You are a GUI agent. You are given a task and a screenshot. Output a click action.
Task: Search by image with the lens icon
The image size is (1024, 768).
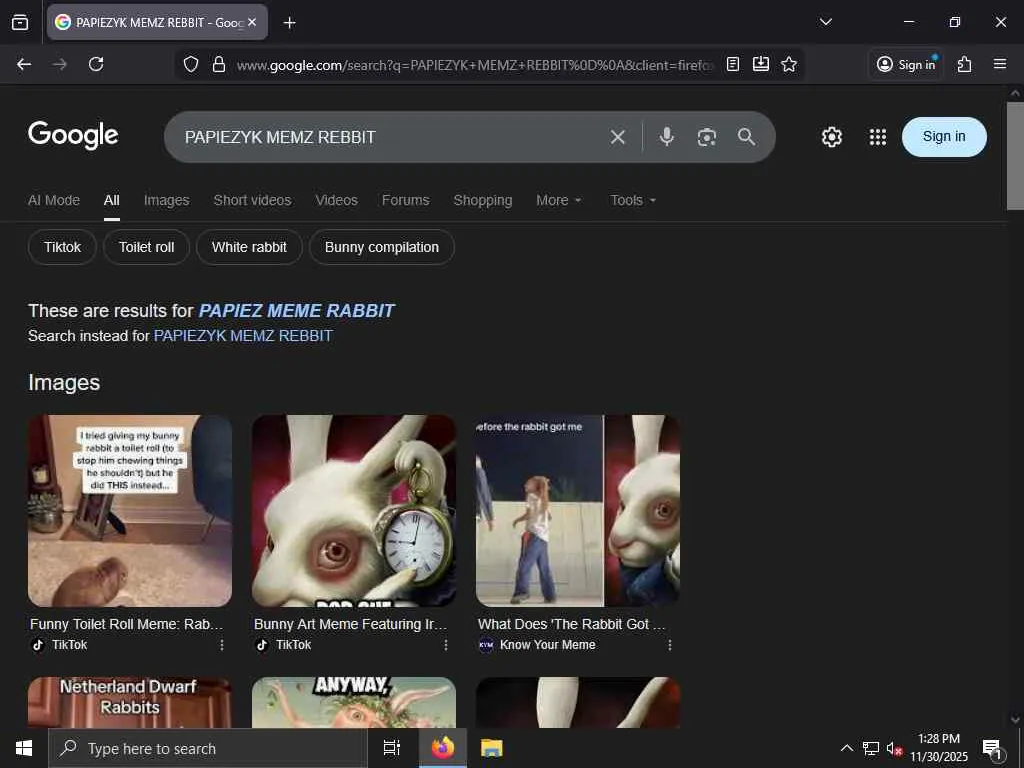(707, 137)
